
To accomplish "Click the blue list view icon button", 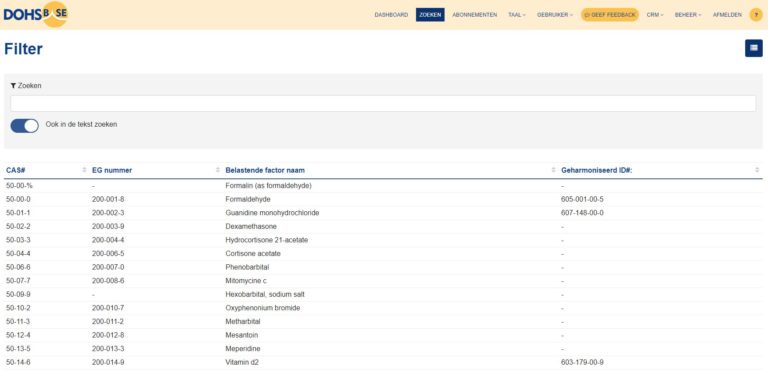I will click(753, 48).
